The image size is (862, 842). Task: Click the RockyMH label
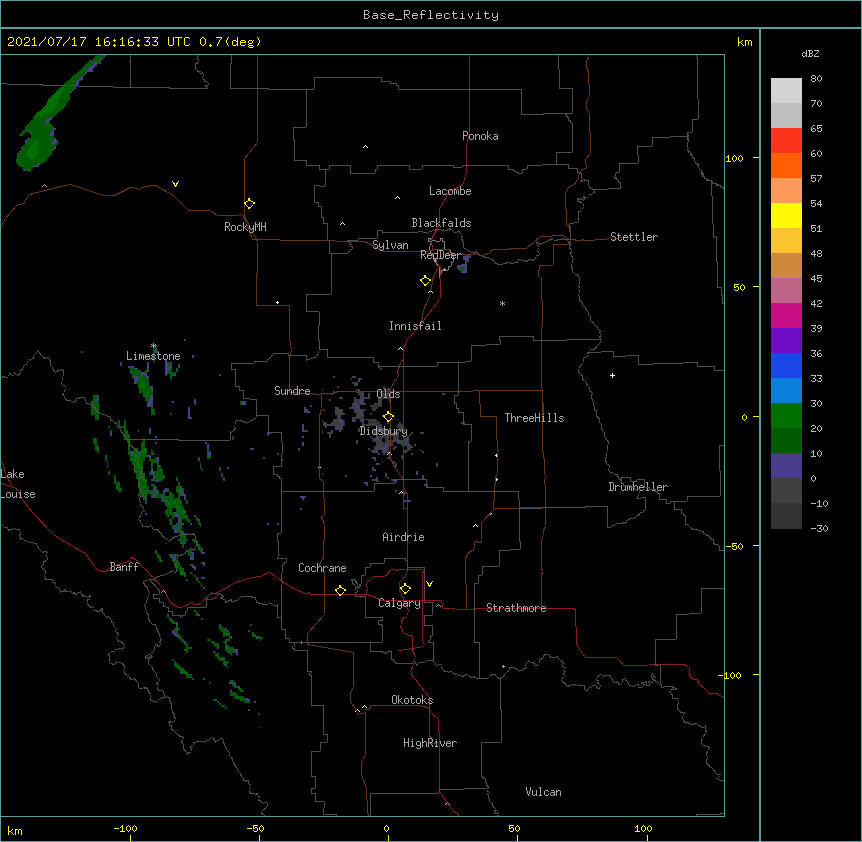click(x=245, y=227)
